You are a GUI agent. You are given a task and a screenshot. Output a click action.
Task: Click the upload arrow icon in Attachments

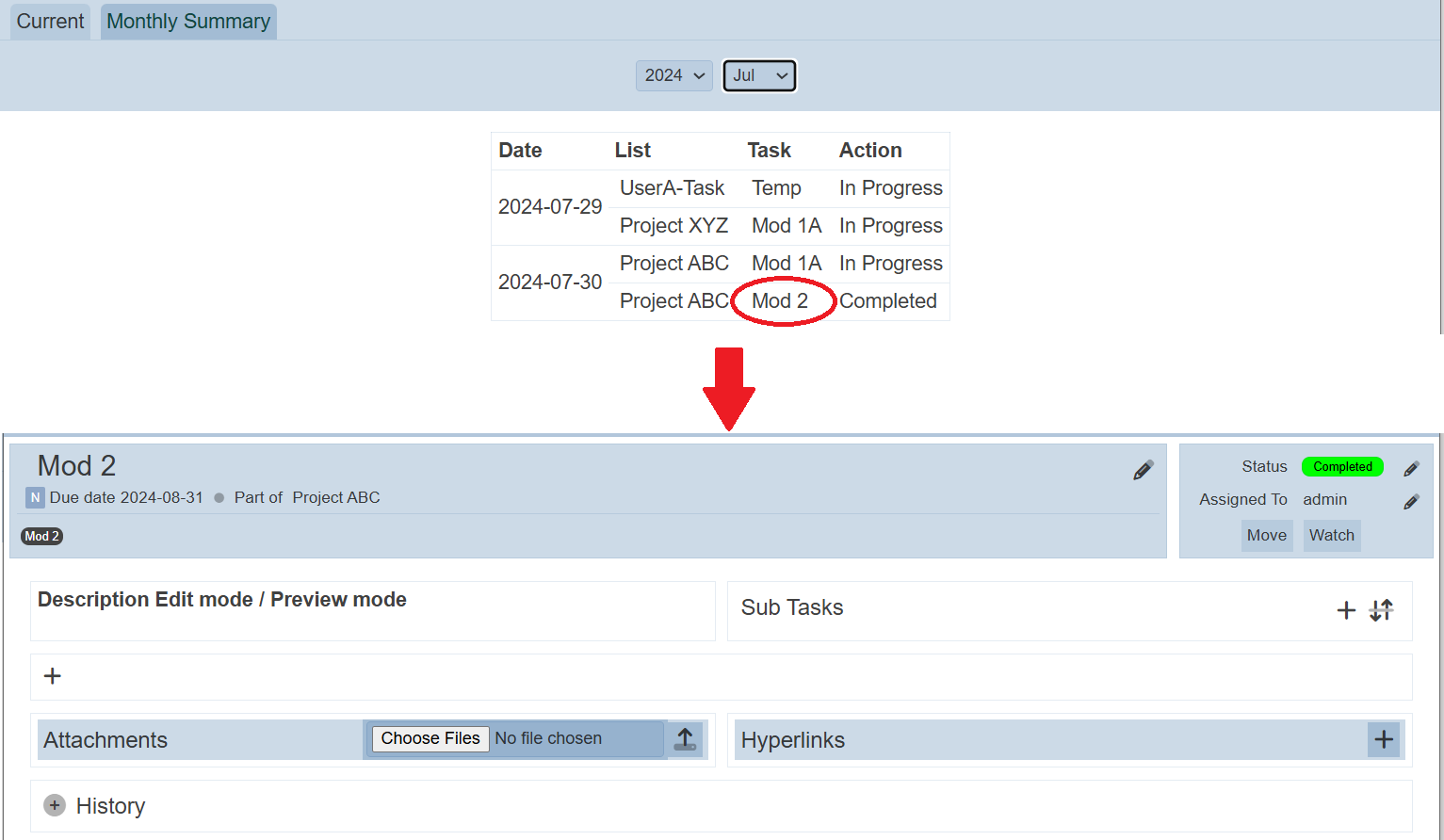[x=685, y=739]
